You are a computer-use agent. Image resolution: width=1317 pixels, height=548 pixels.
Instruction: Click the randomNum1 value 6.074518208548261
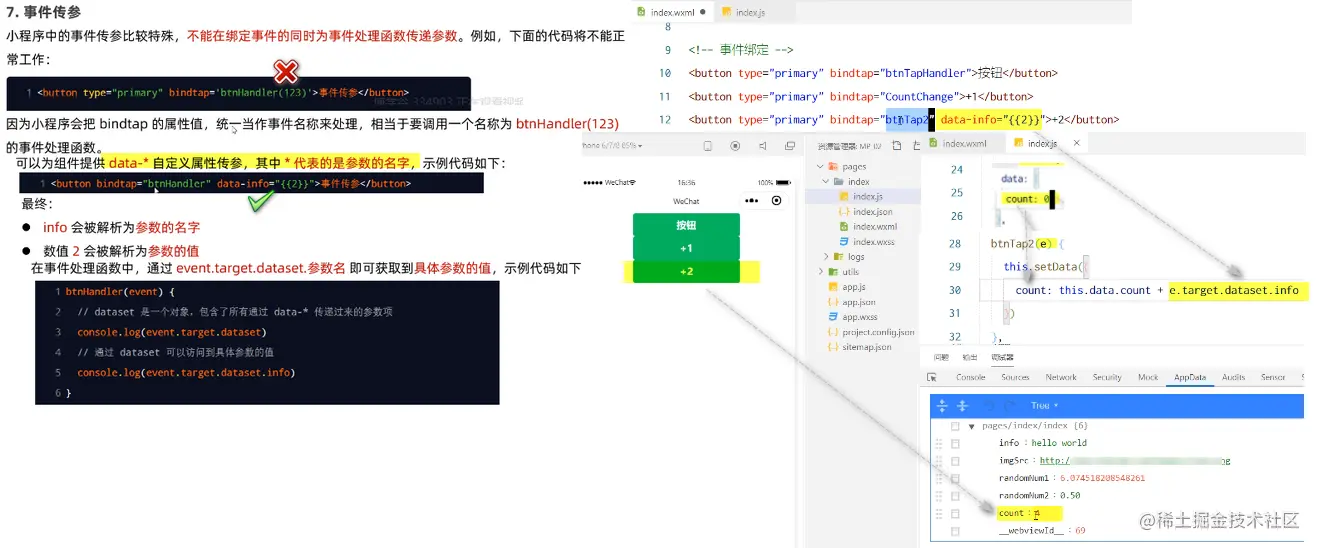coord(1102,478)
